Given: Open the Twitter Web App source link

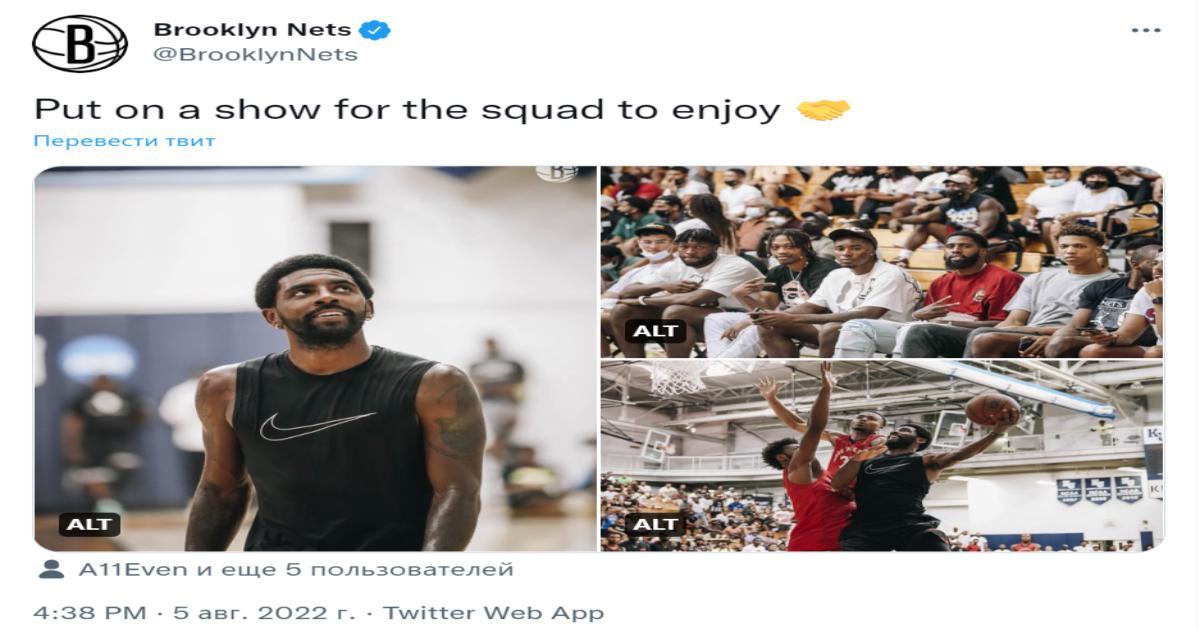Looking at the screenshot, I should pos(494,611).
